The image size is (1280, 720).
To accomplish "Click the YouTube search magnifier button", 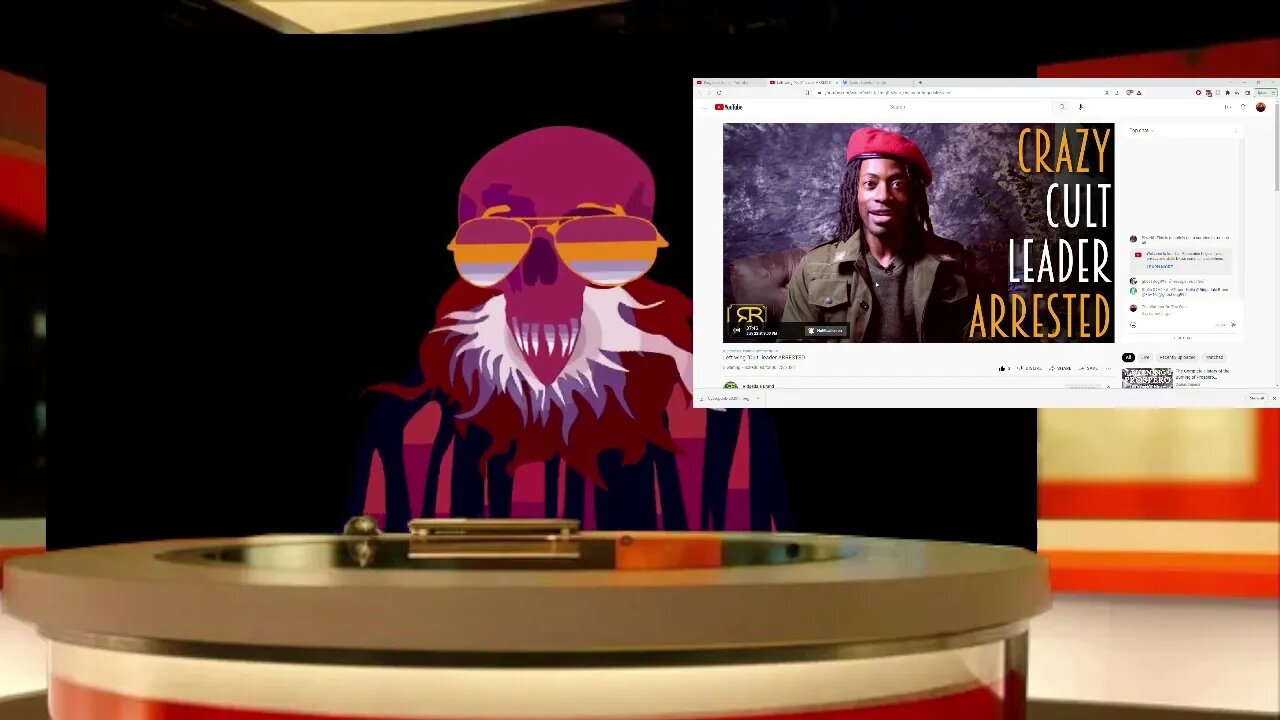I will coord(1062,107).
